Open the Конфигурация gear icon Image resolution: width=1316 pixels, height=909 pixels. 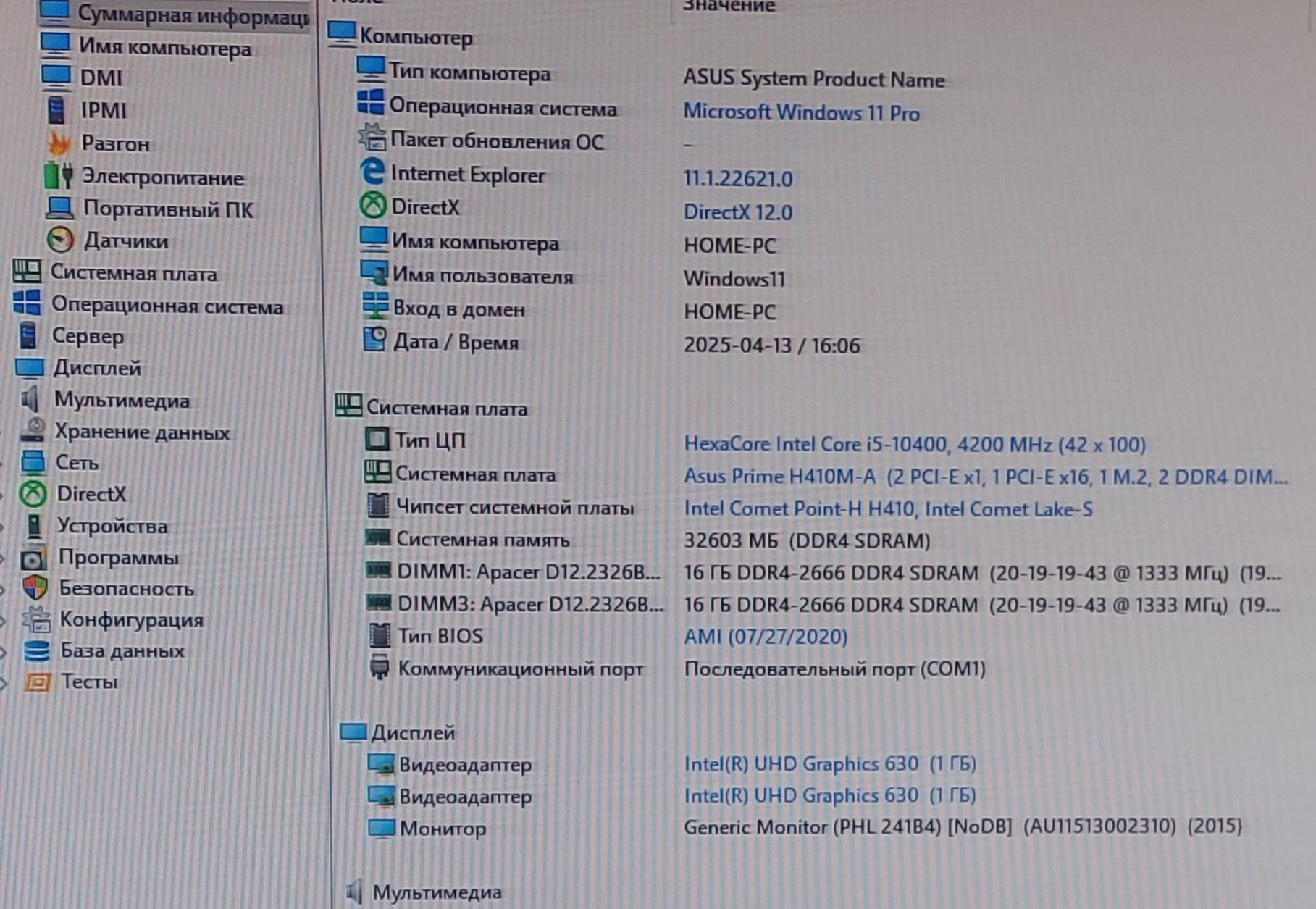click(x=35, y=619)
